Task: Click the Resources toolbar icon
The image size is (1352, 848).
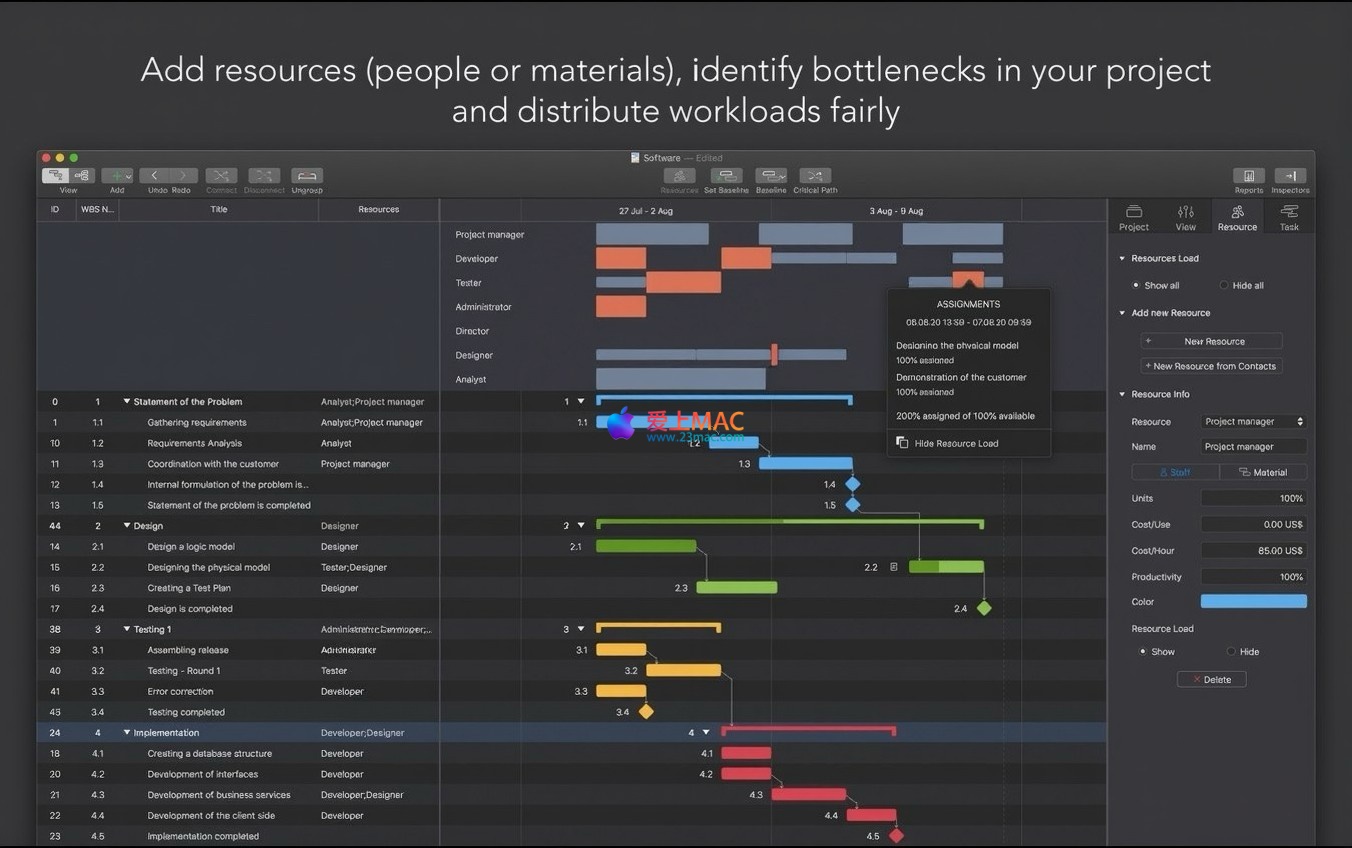Action: coord(679,176)
